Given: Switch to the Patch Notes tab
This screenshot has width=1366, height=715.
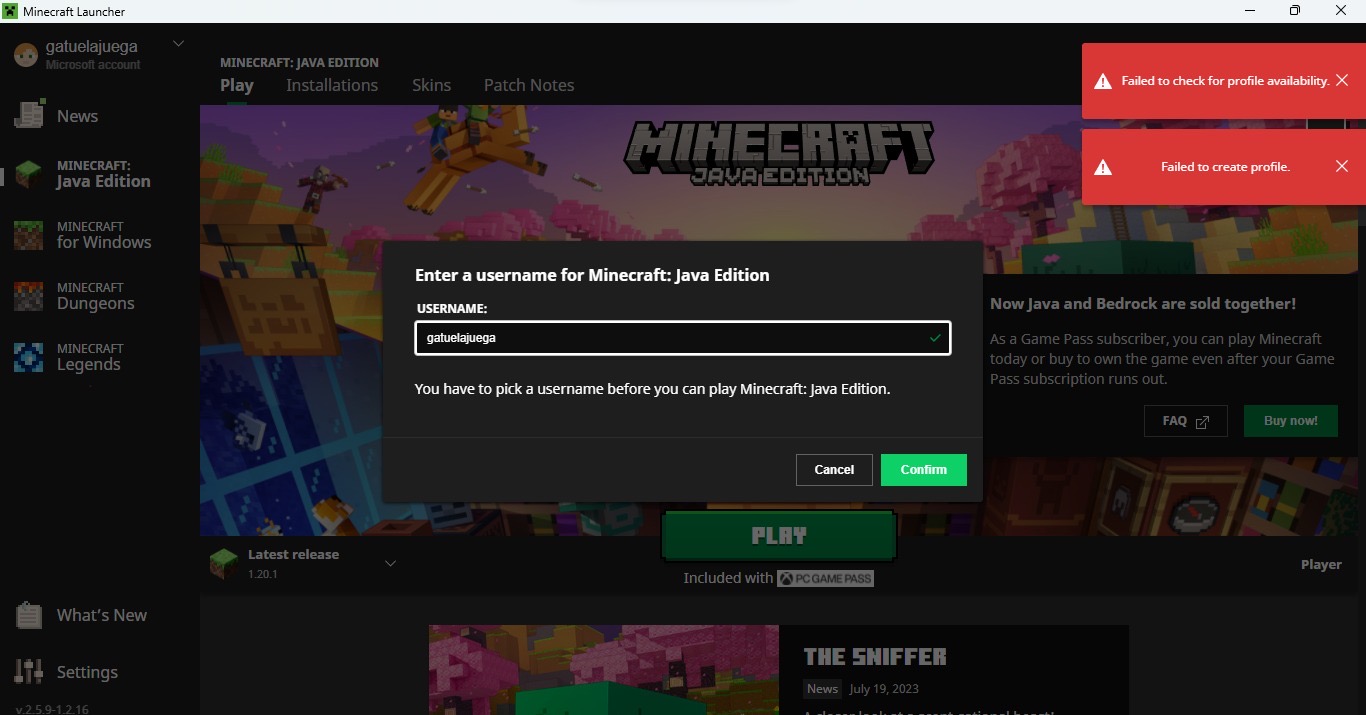Looking at the screenshot, I should pyautogui.click(x=529, y=85).
